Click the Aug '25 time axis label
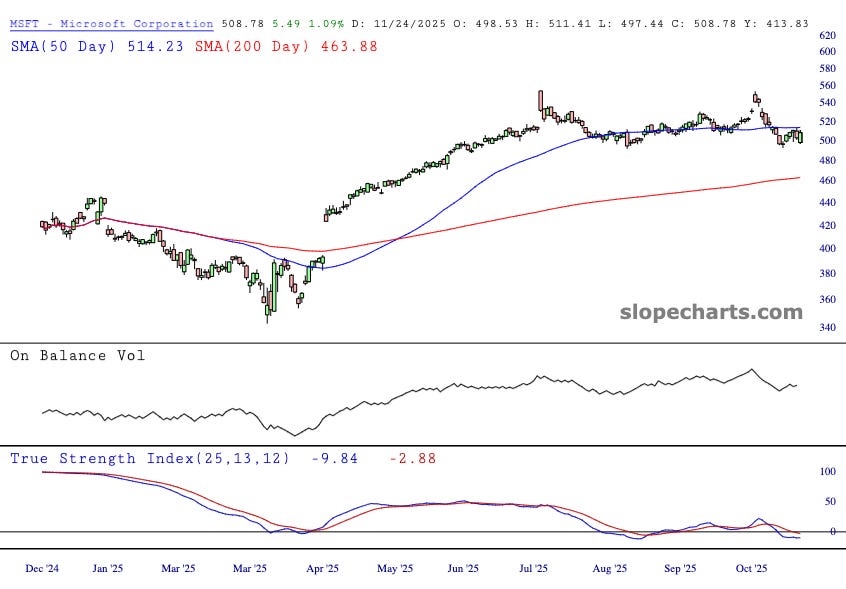Viewport: 846px width, 589px height. [610, 569]
